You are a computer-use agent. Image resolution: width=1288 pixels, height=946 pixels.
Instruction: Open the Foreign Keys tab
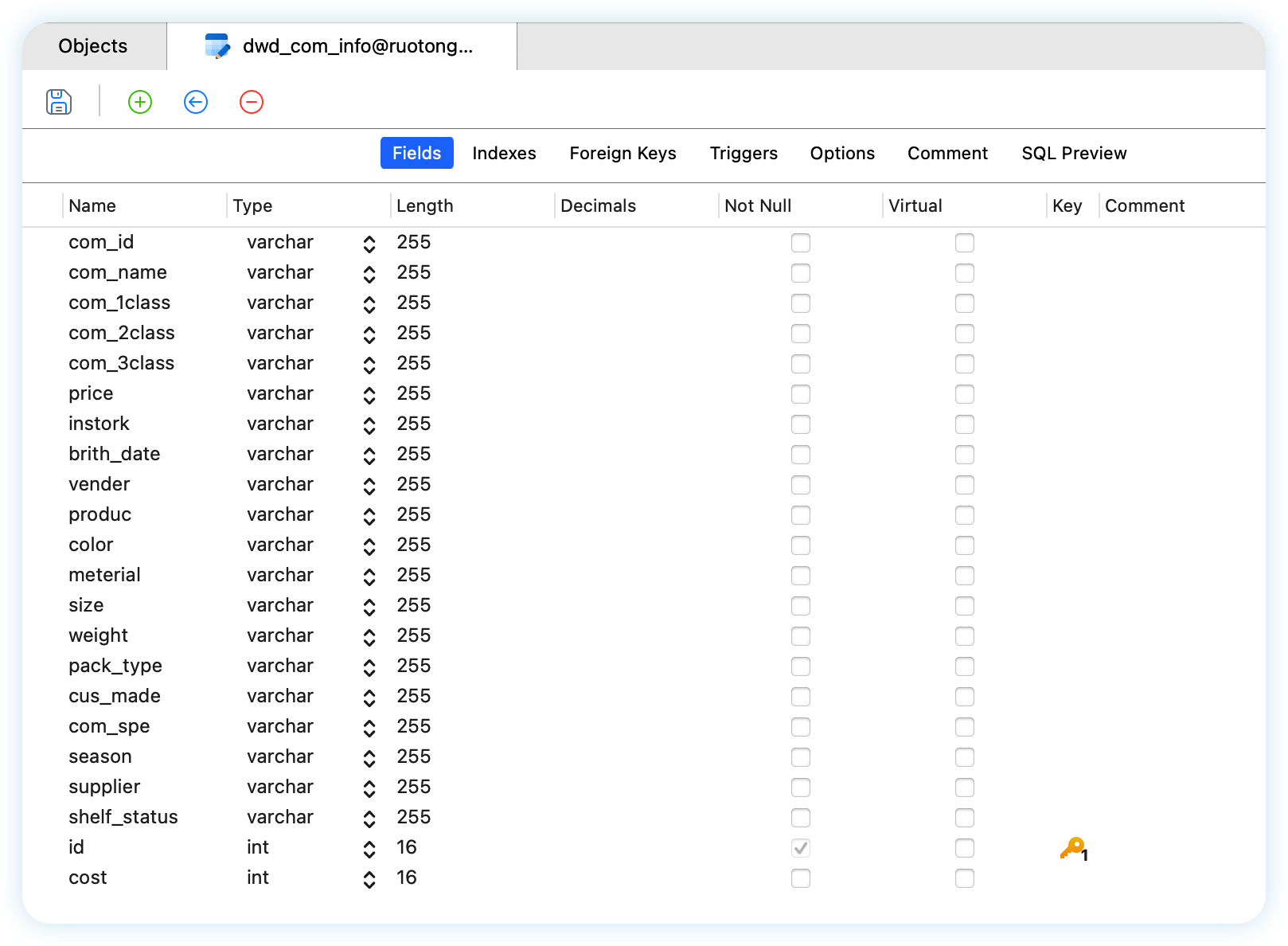point(623,153)
